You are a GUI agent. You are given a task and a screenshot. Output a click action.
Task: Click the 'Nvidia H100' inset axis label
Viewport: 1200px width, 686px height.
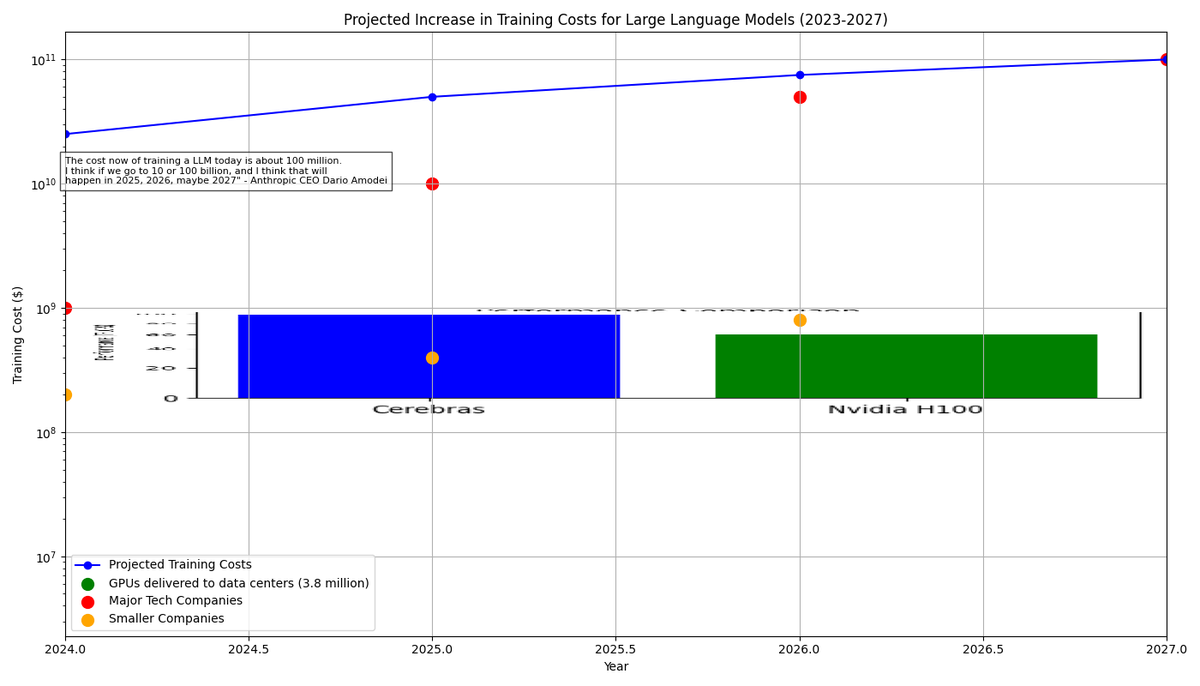tap(906, 410)
